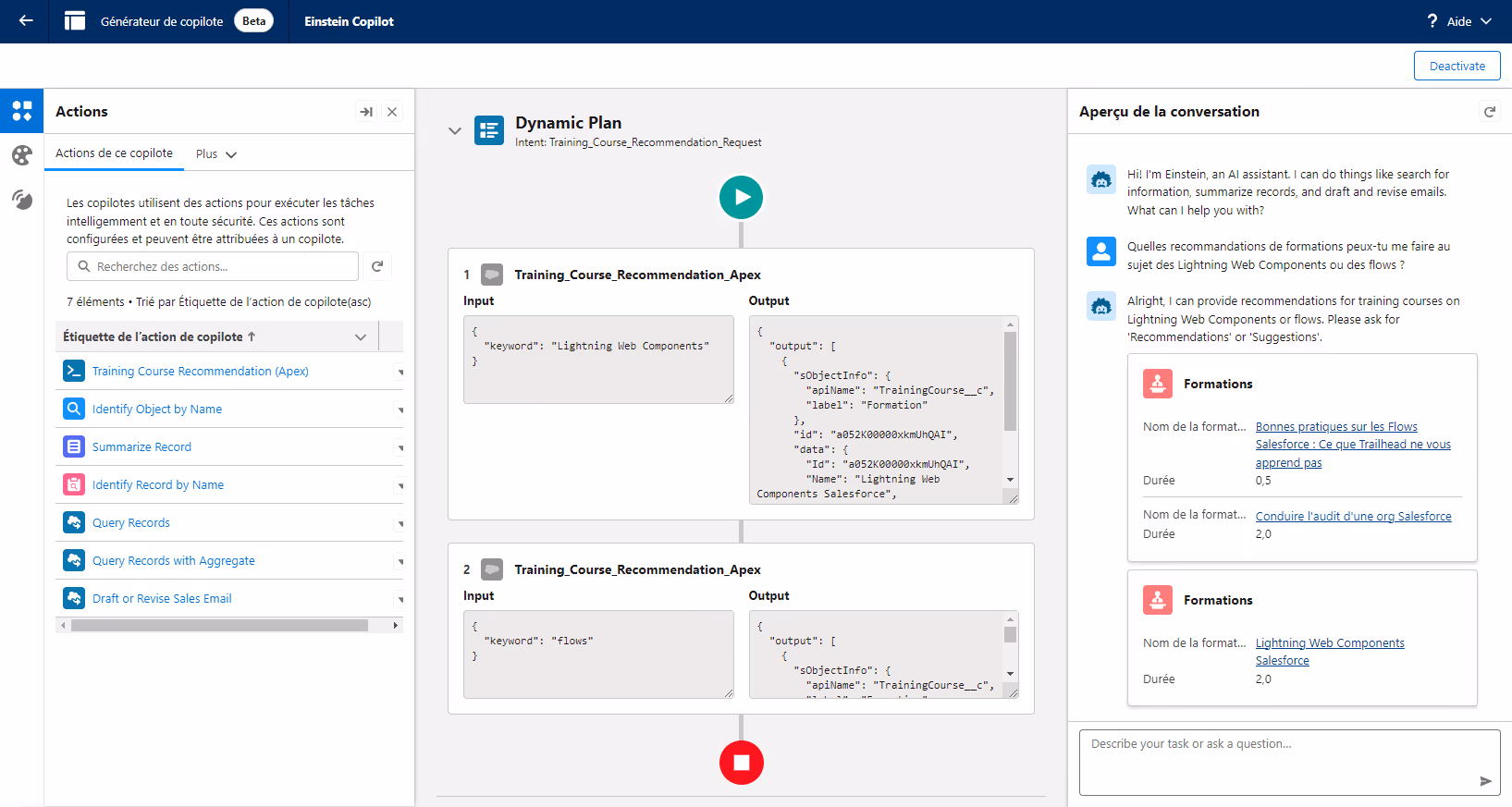This screenshot has width=1512, height=807.
Task: Open row menu for Query Records
Action: (x=400, y=523)
